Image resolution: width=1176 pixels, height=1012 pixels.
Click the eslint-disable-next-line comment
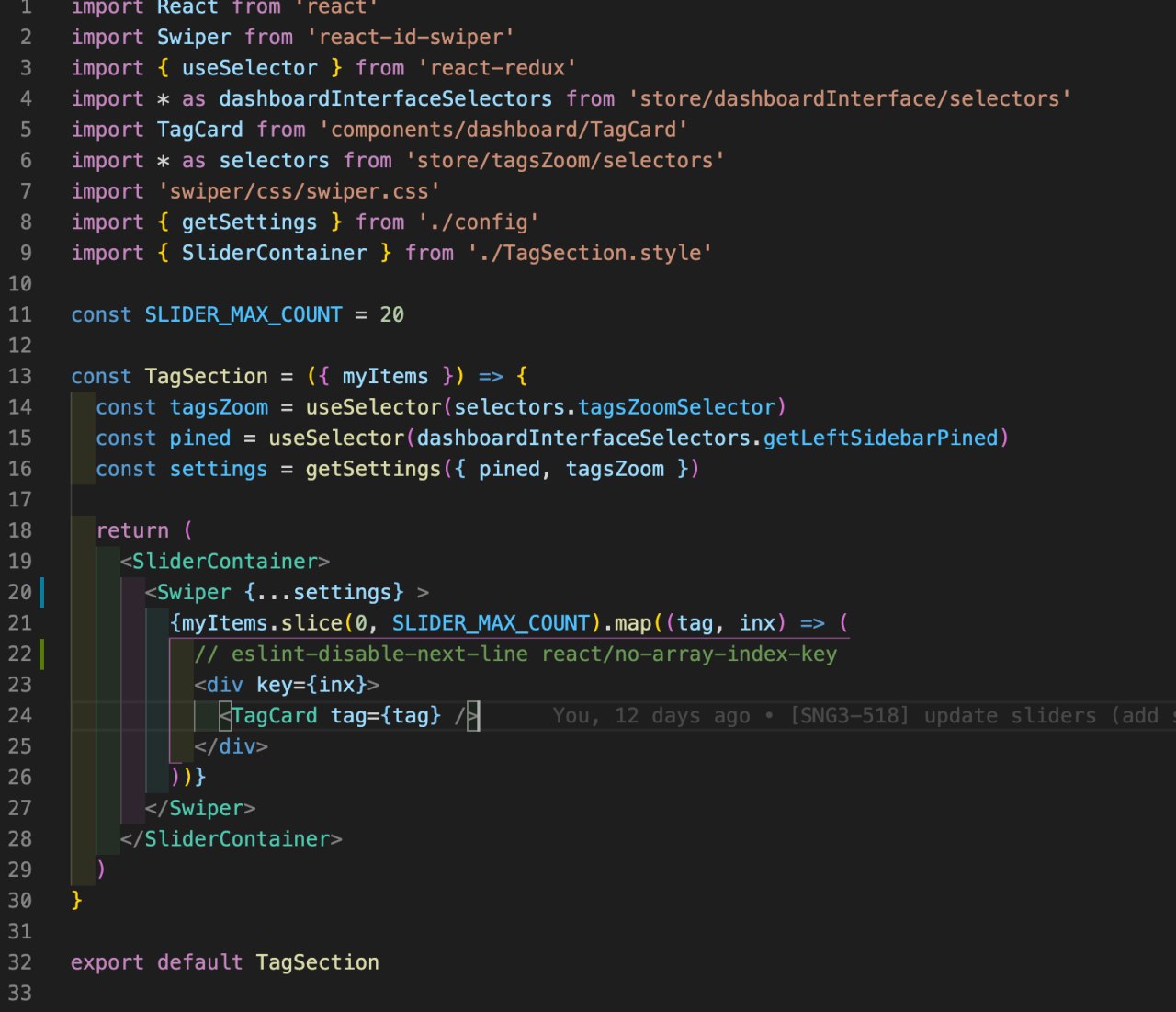click(x=515, y=654)
